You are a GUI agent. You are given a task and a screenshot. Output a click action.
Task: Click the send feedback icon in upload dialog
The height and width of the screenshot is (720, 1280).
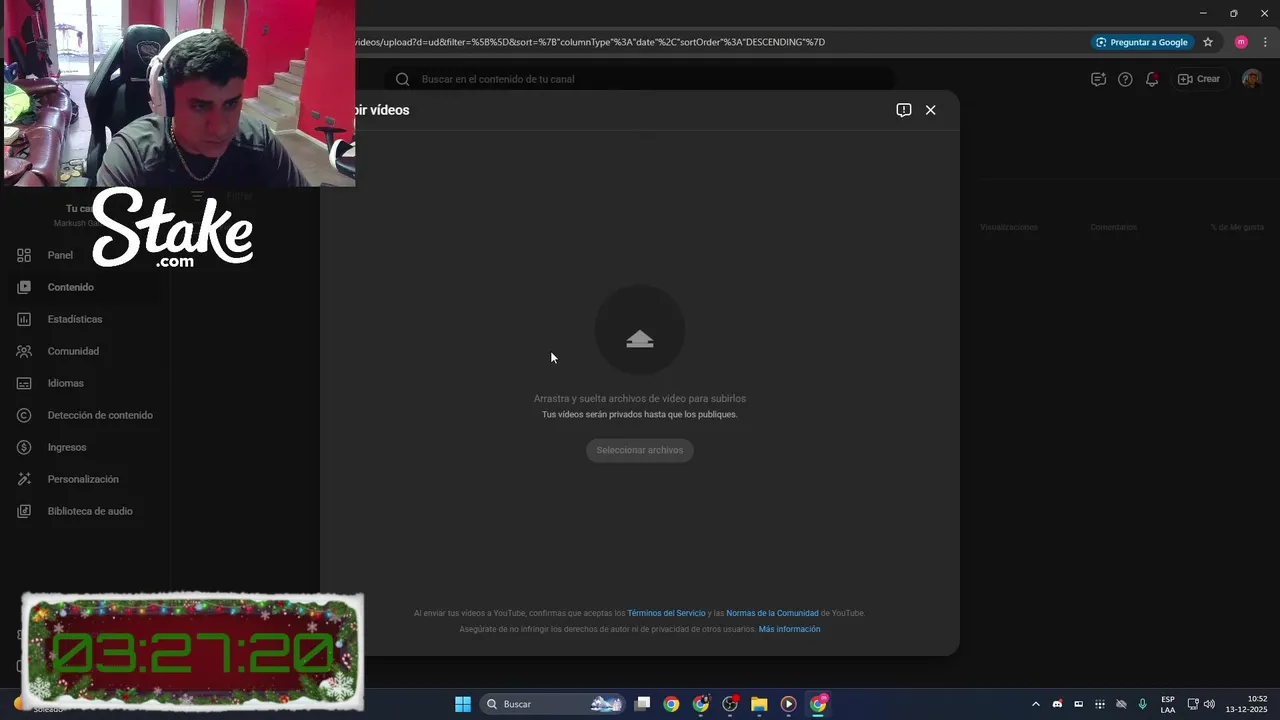[x=904, y=110]
